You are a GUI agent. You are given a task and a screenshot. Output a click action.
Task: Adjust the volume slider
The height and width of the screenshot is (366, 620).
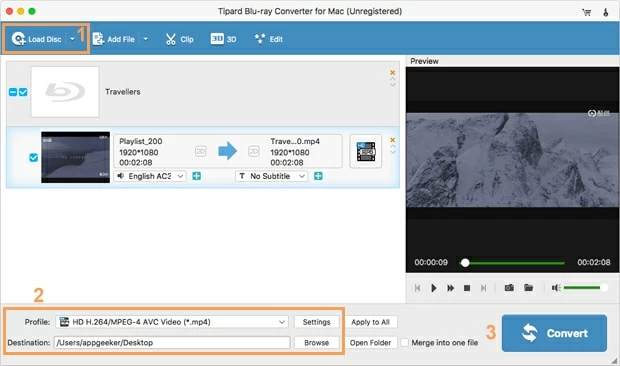tap(585, 287)
